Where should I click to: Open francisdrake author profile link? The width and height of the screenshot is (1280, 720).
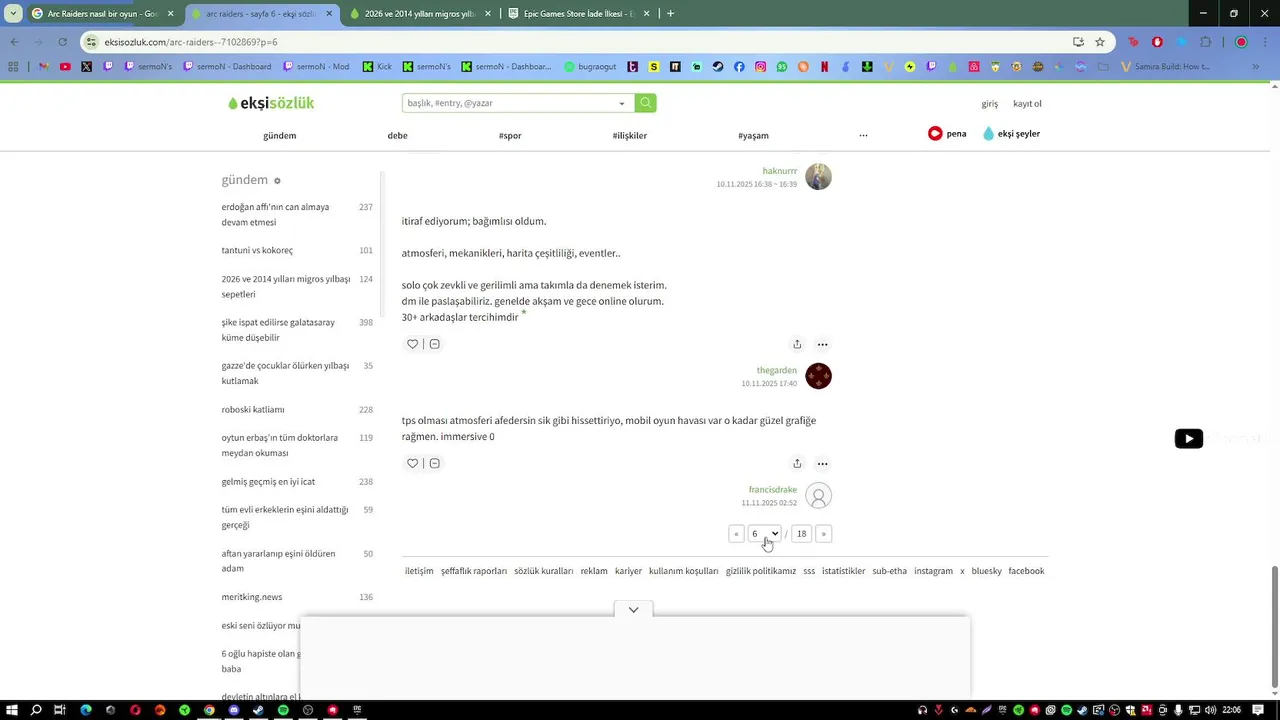pyautogui.click(x=773, y=490)
